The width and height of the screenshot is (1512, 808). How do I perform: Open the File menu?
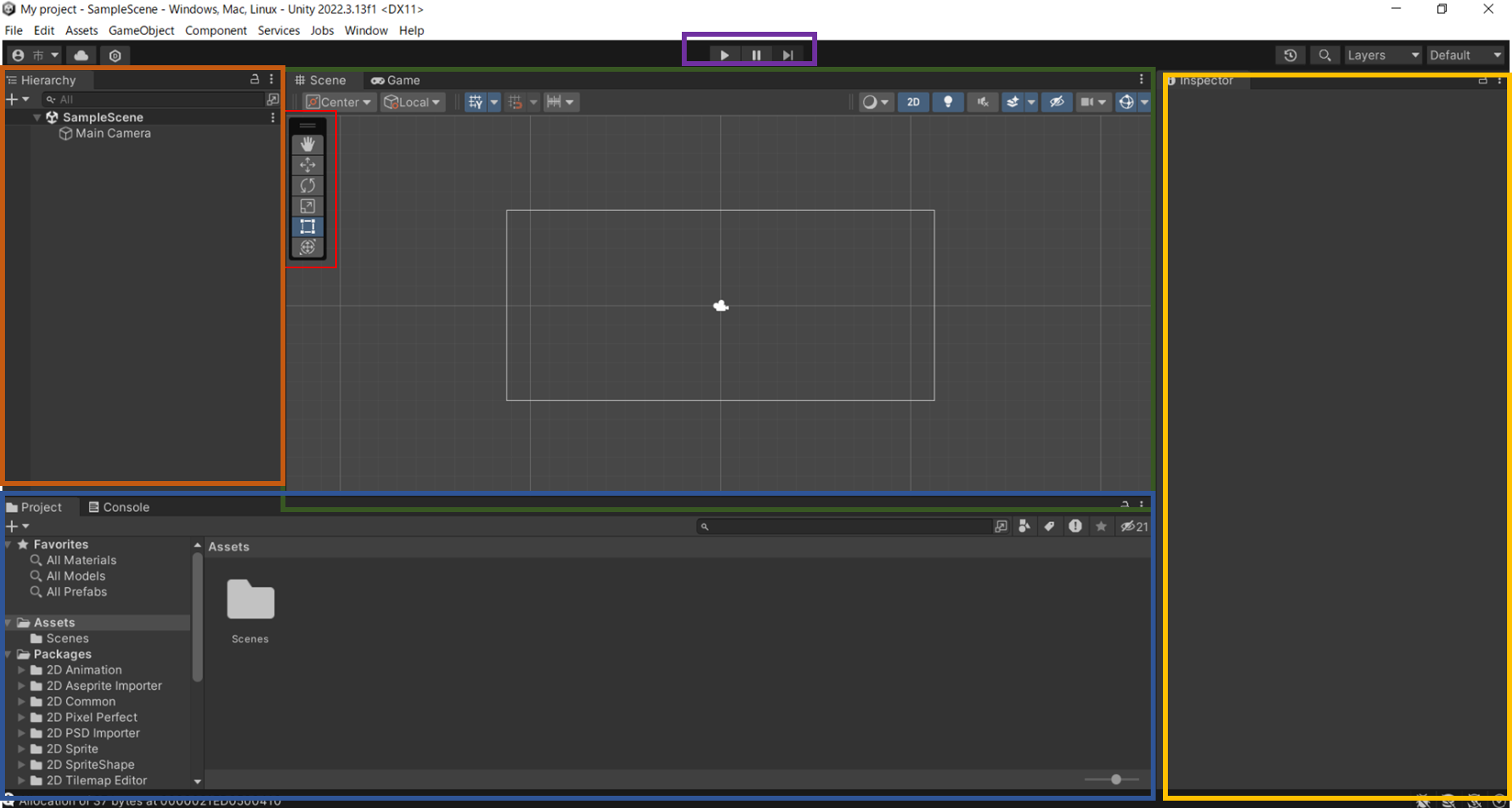click(14, 30)
